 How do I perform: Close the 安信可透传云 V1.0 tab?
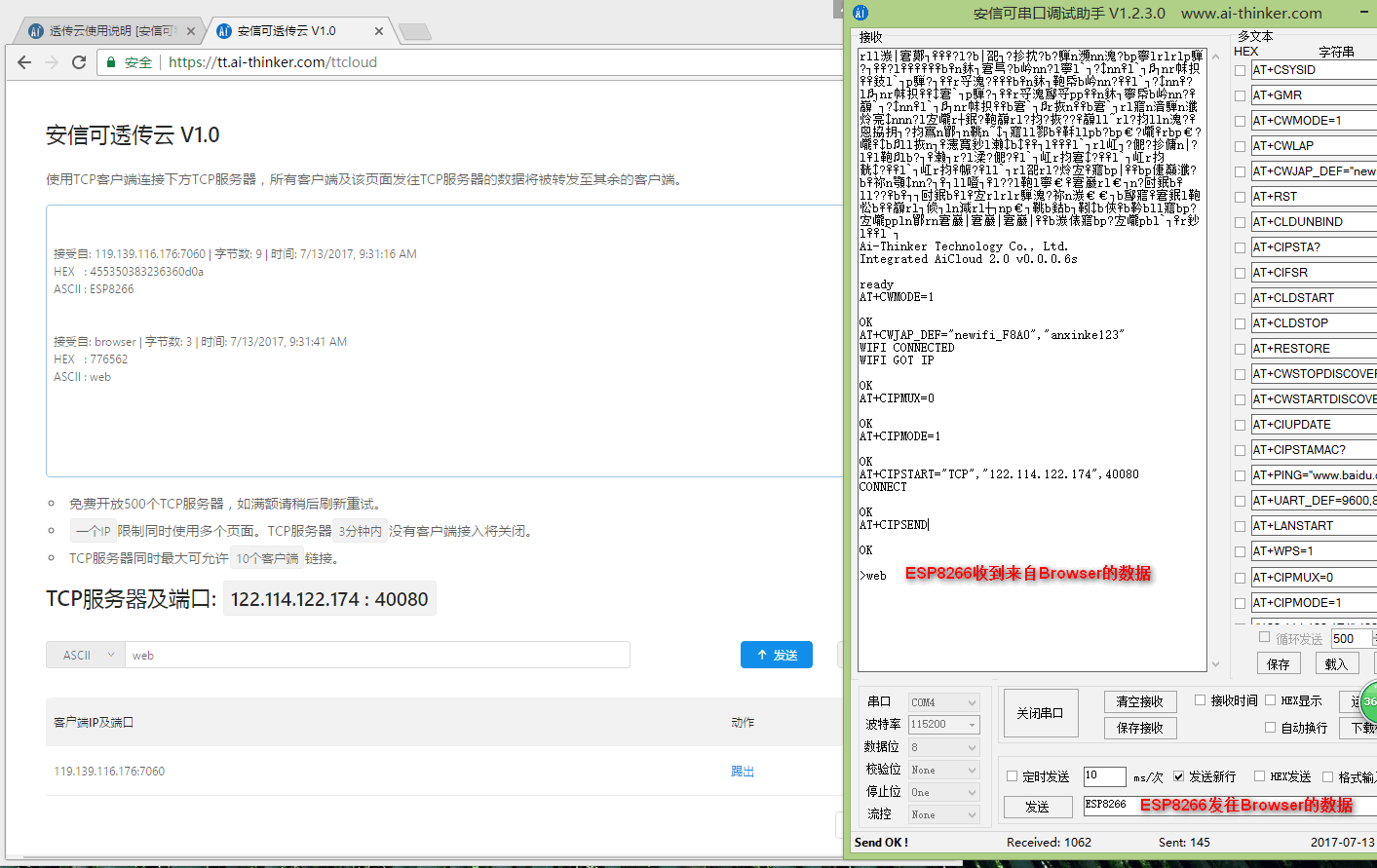point(379,31)
